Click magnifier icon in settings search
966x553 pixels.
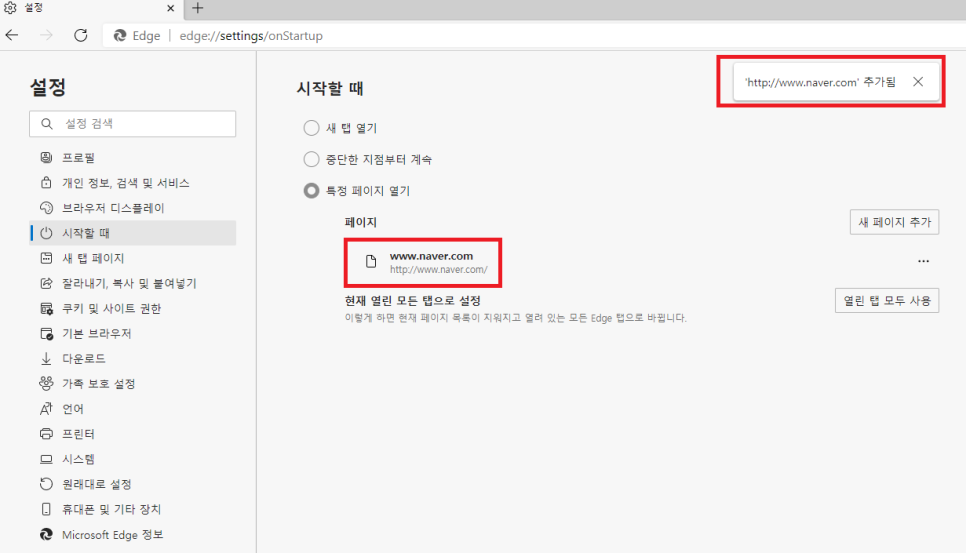point(47,124)
